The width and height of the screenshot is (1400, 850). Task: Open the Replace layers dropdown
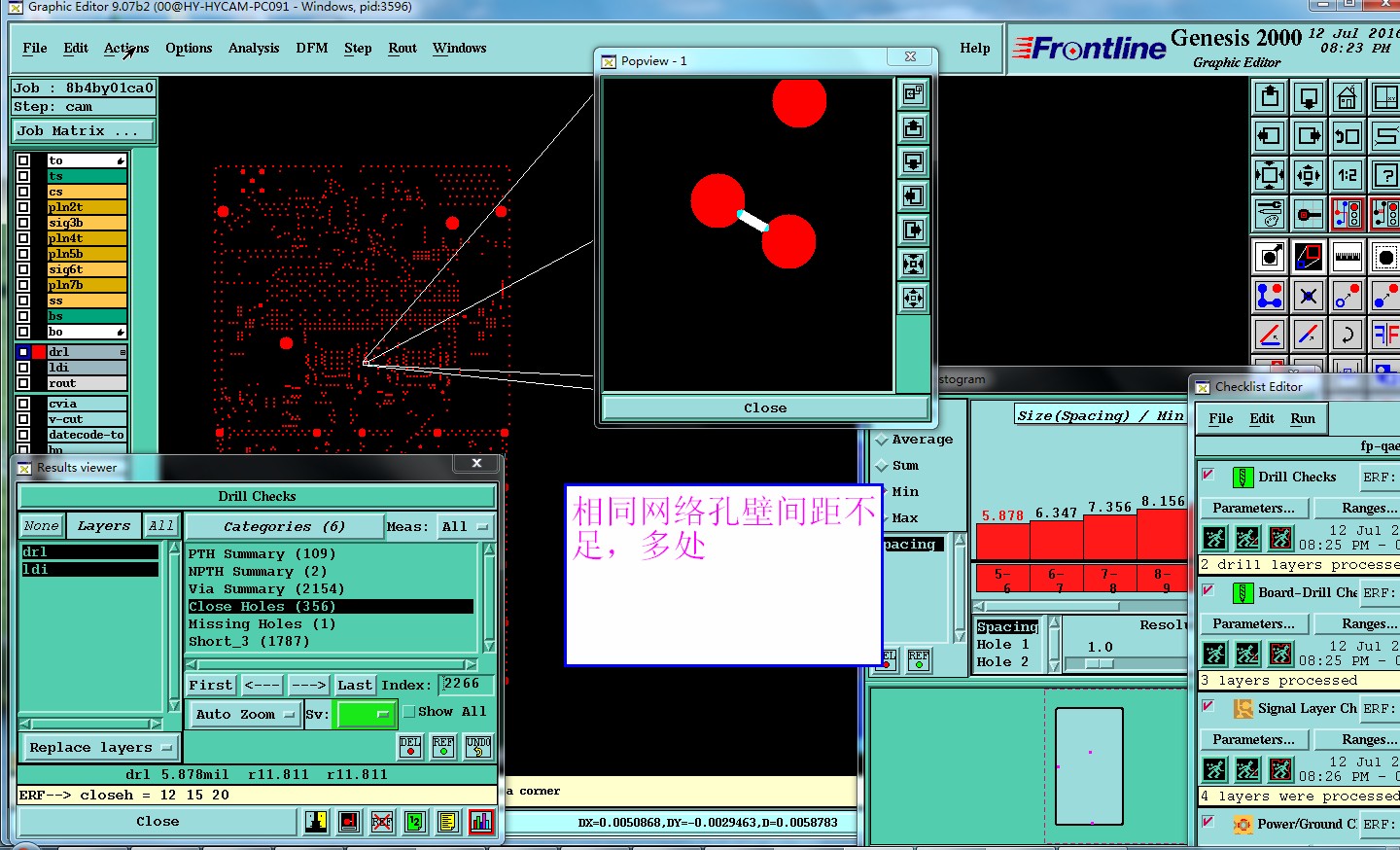(x=100, y=748)
